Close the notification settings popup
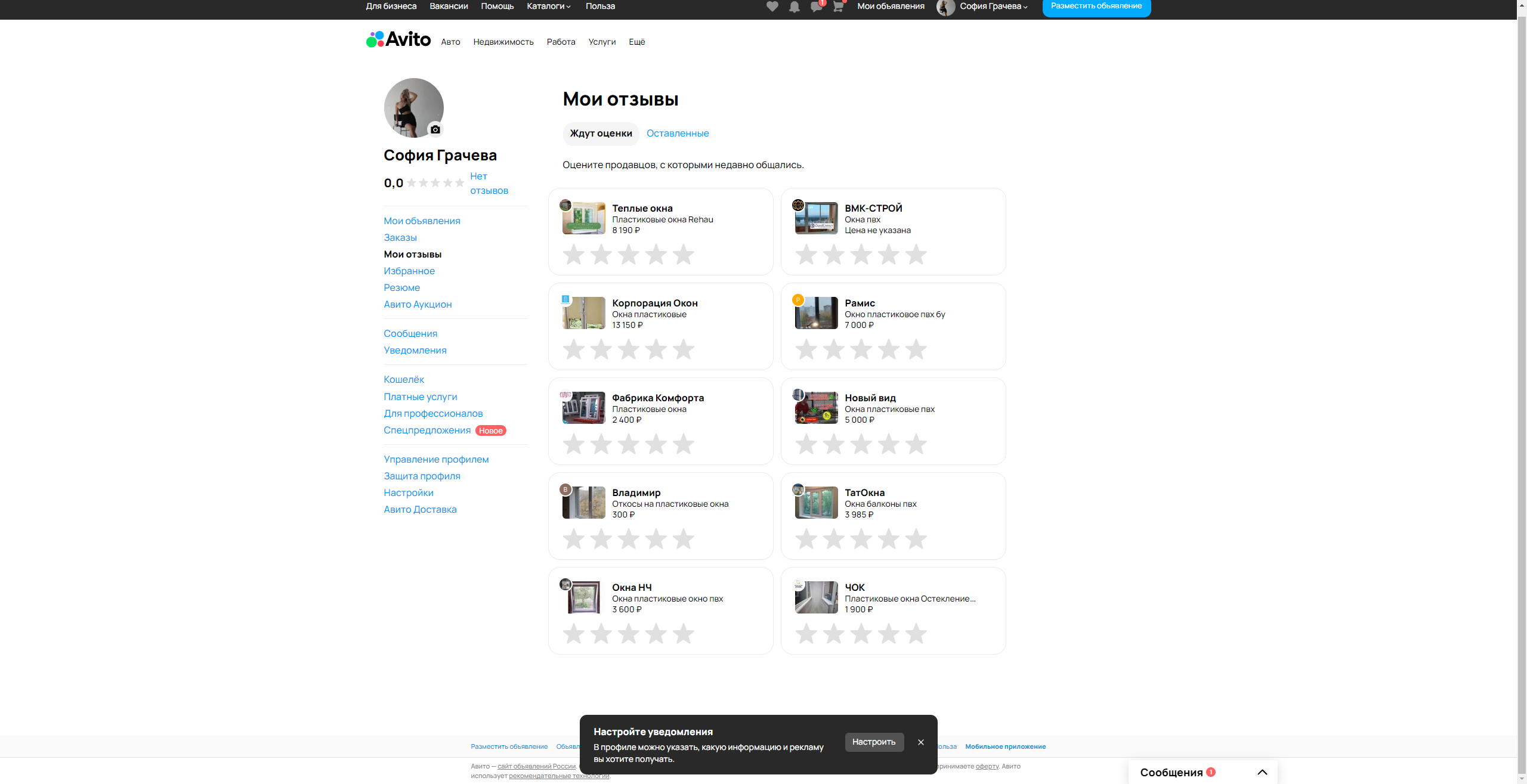 coord(921,742)
